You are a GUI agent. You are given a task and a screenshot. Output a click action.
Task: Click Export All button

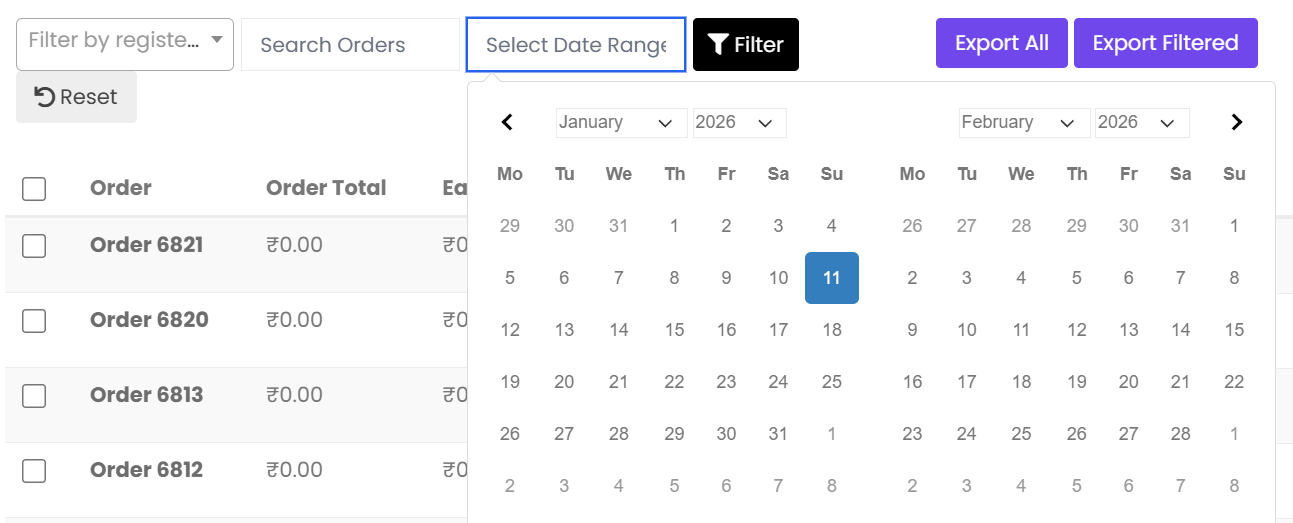[1001, 43]
